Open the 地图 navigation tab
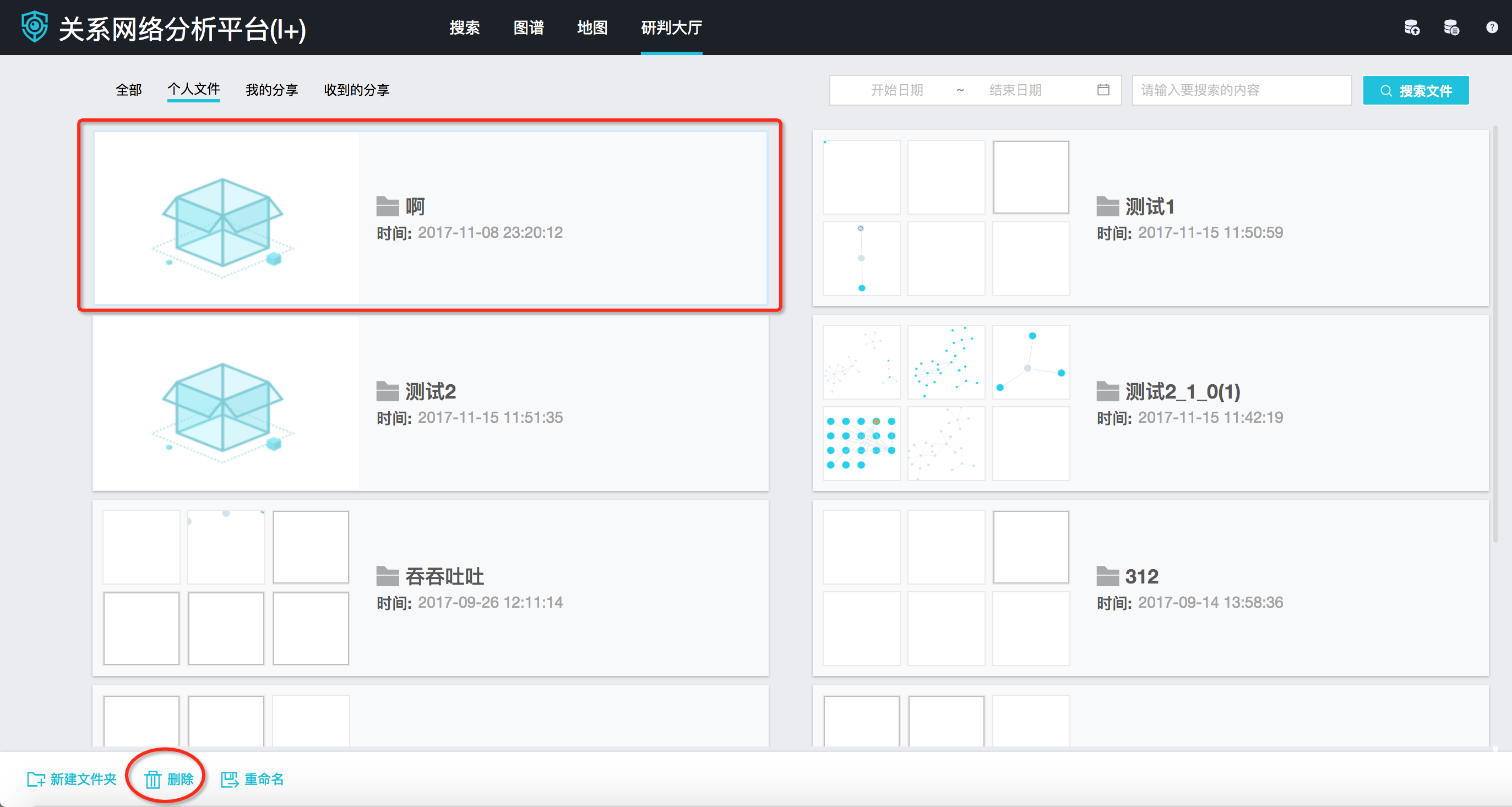The width and height of the screenshot is (1512, 807). [592, 28]
